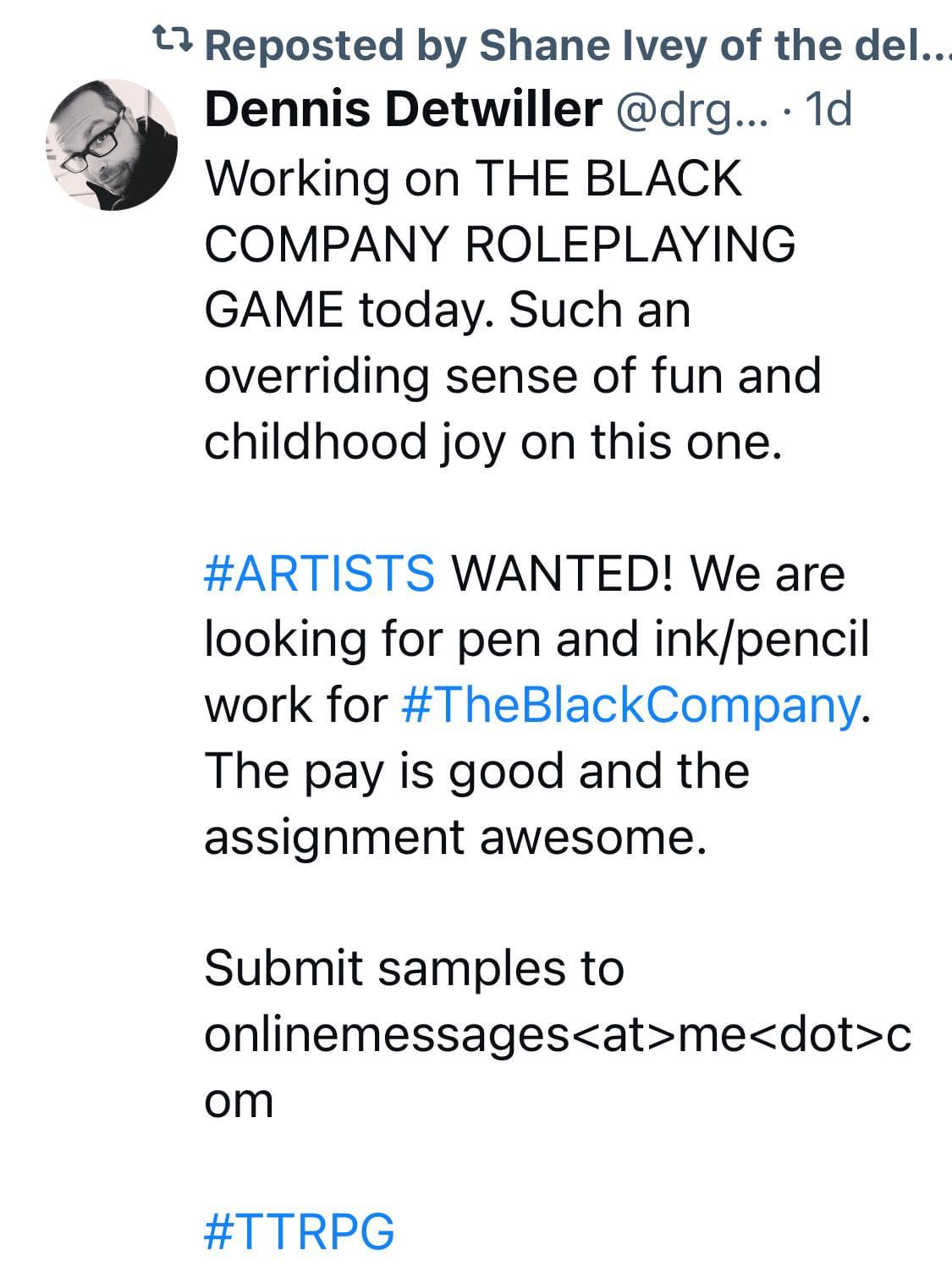The height and width of the screenshot is (1283, 952).
Task: Click the 'COMPANY ROLEPLAYING' text line
Action: [499, 244]
